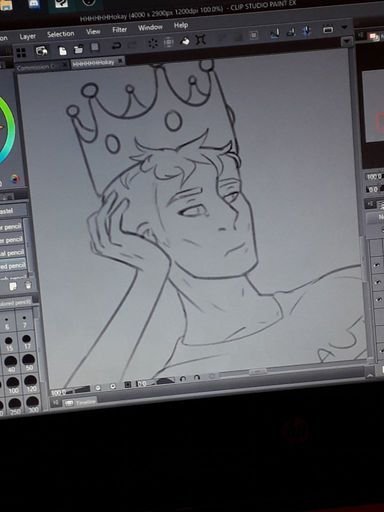Expand command bar overflow arrow at right
Viewport: 384px width, 512px height.
tap(345, 27)
